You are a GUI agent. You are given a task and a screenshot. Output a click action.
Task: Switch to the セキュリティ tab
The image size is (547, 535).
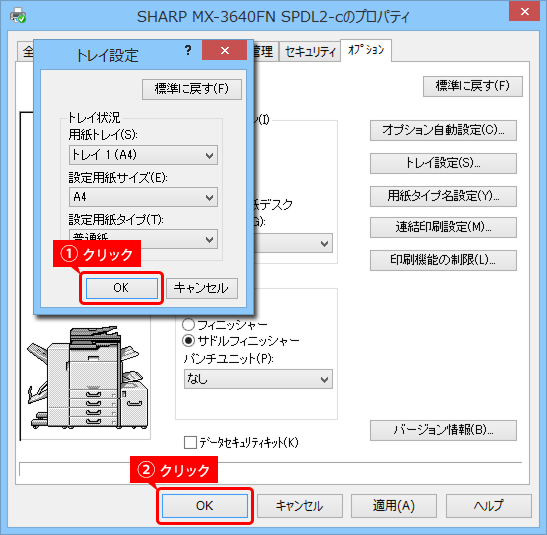pyautogui.click(x=310, y=52)
